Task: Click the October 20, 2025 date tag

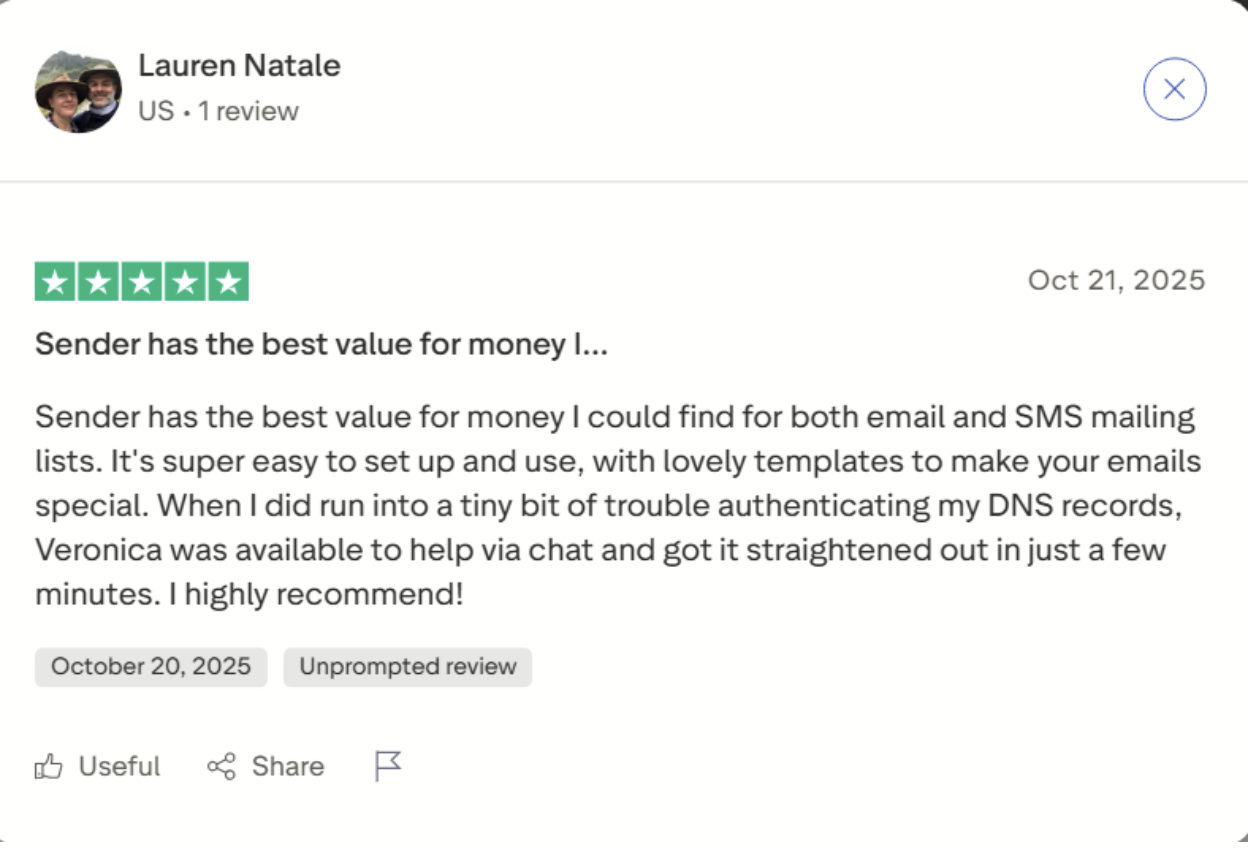Action: coord(151,667)
